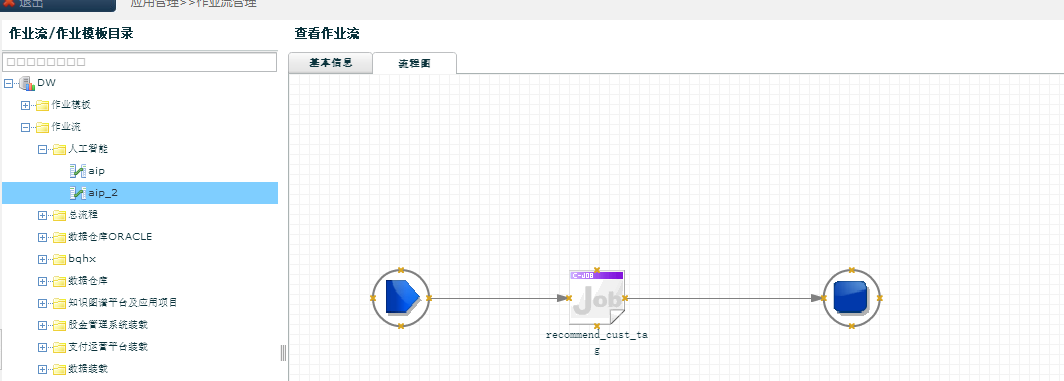1064x381 pixels.
Task: Select the 股金管理系统装载 folder label
Action: pos(108,325)
